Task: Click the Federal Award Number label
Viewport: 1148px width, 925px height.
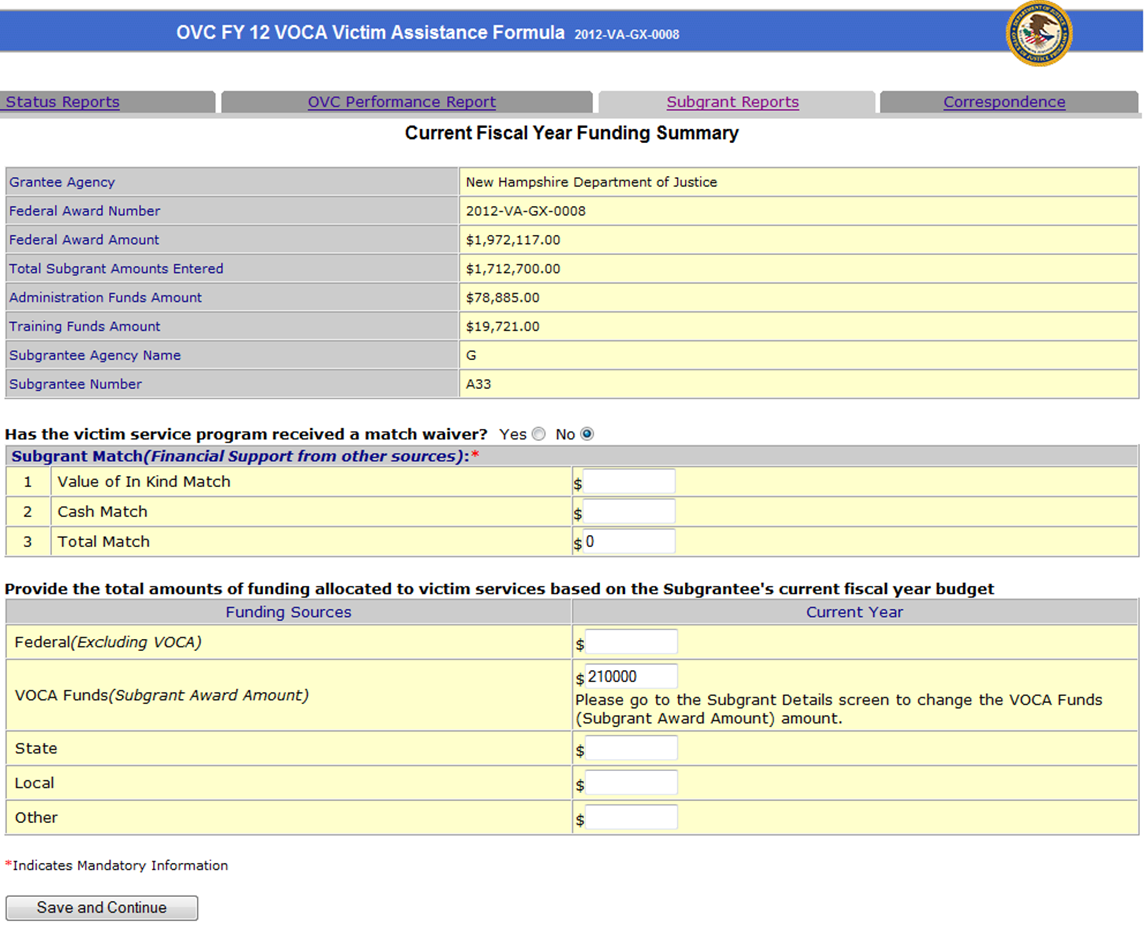Action: pyautogui.click(x=84, y=211)
